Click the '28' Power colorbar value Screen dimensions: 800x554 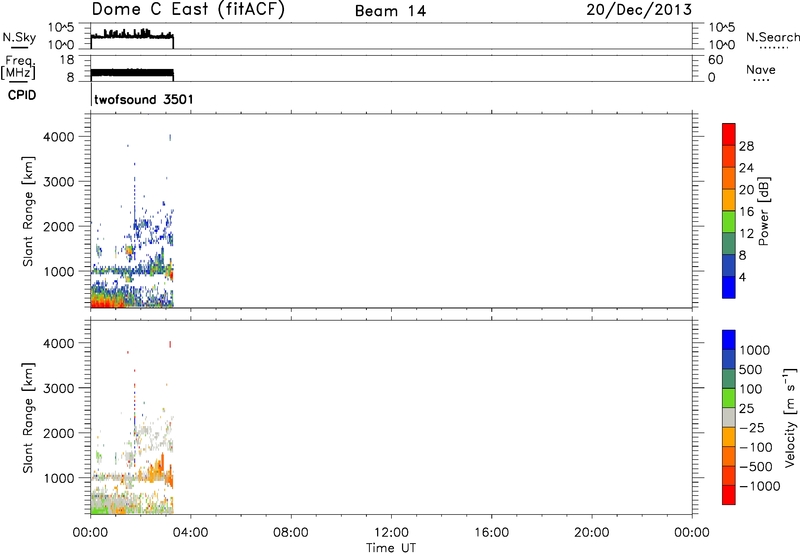click(746, 146)
